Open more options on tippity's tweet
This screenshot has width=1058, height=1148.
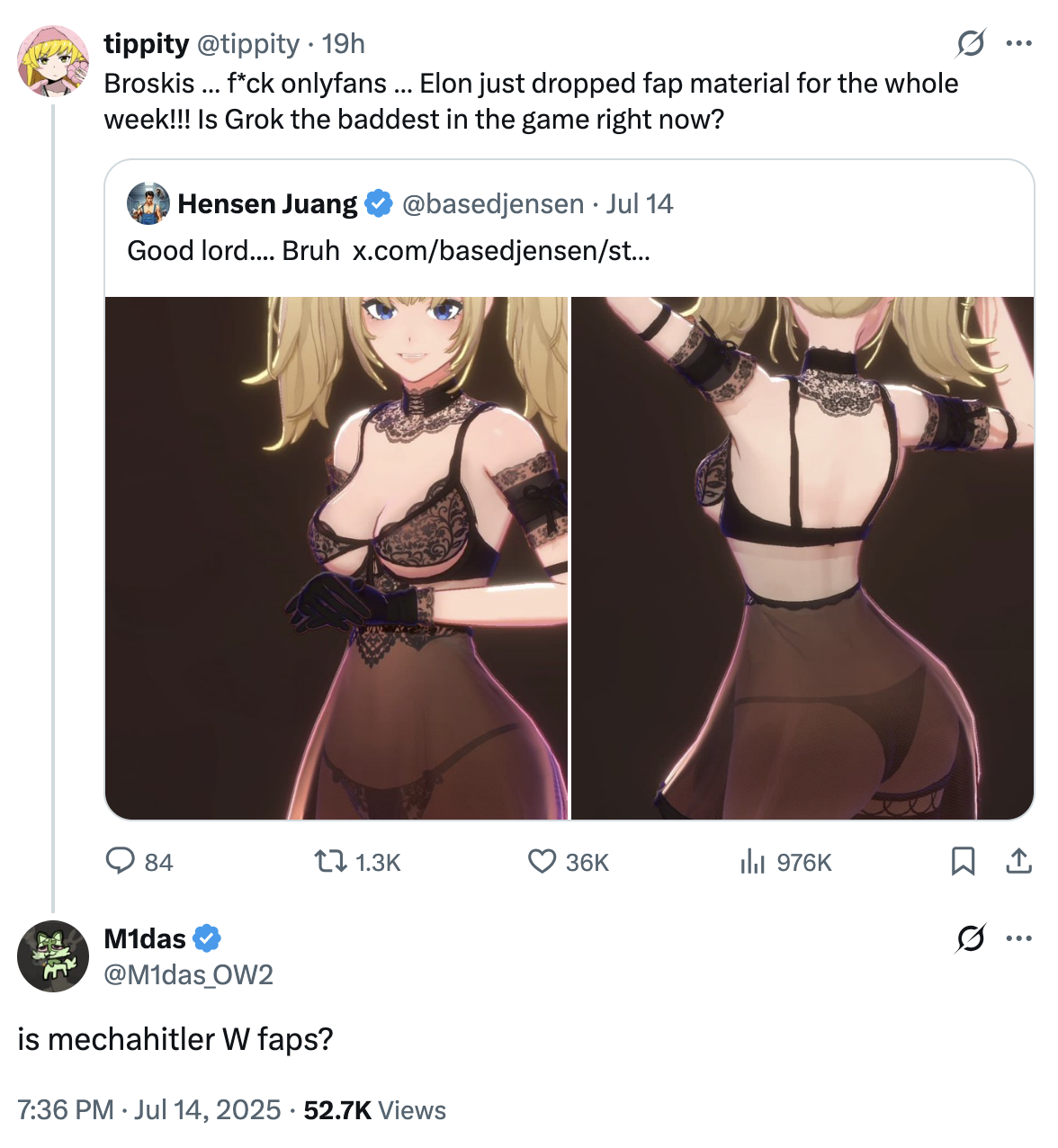(1019, 43)
